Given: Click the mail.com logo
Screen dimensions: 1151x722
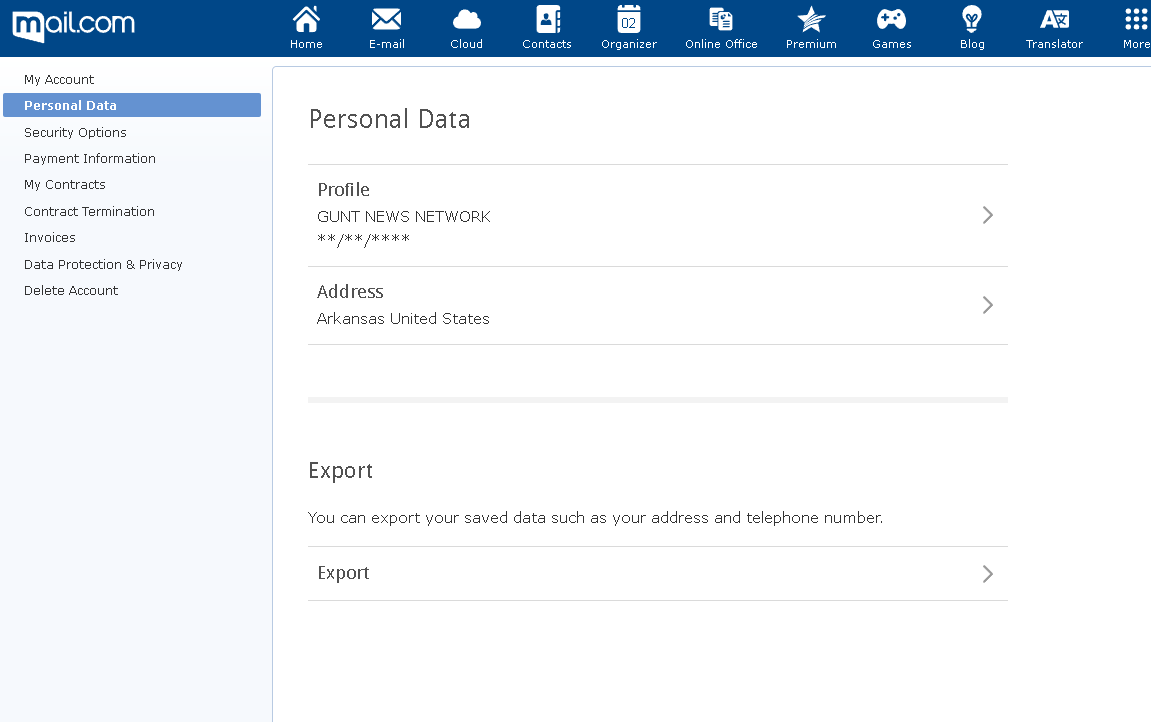Looking at the screenshot, I should [73, 26].
